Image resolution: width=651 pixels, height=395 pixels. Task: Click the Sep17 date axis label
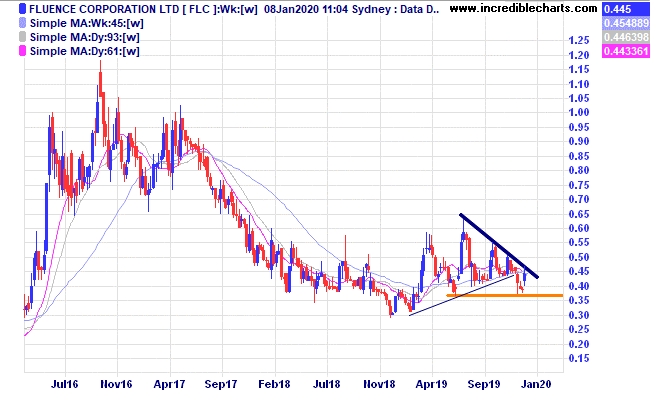point(221,384)
